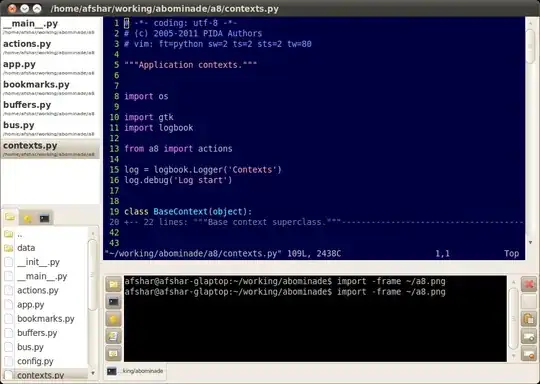
Task: Open buffers.py in the file browser list
Action: click(x=45, y=333)
